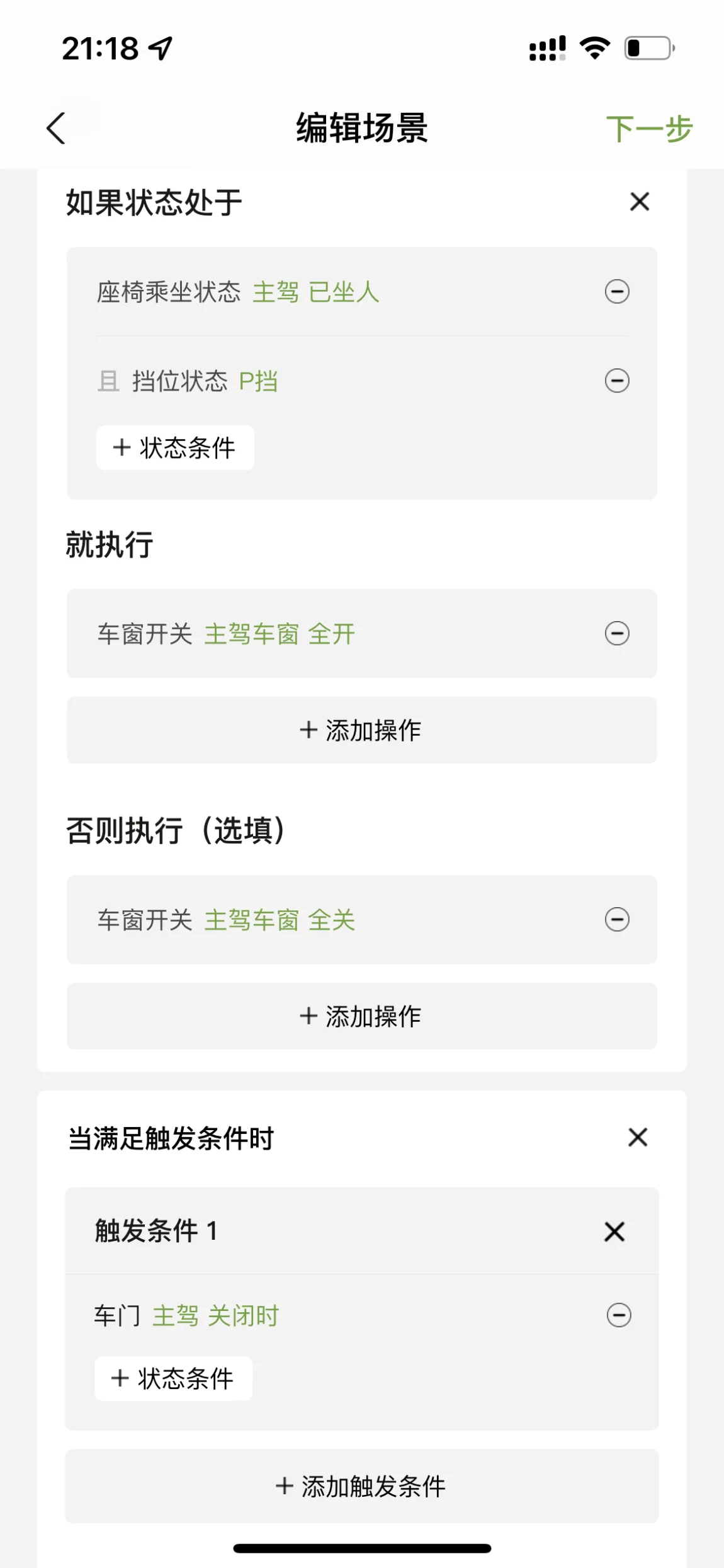Close the 如果状态处于 block
724x1568 pixels.
tap(640, 202)
